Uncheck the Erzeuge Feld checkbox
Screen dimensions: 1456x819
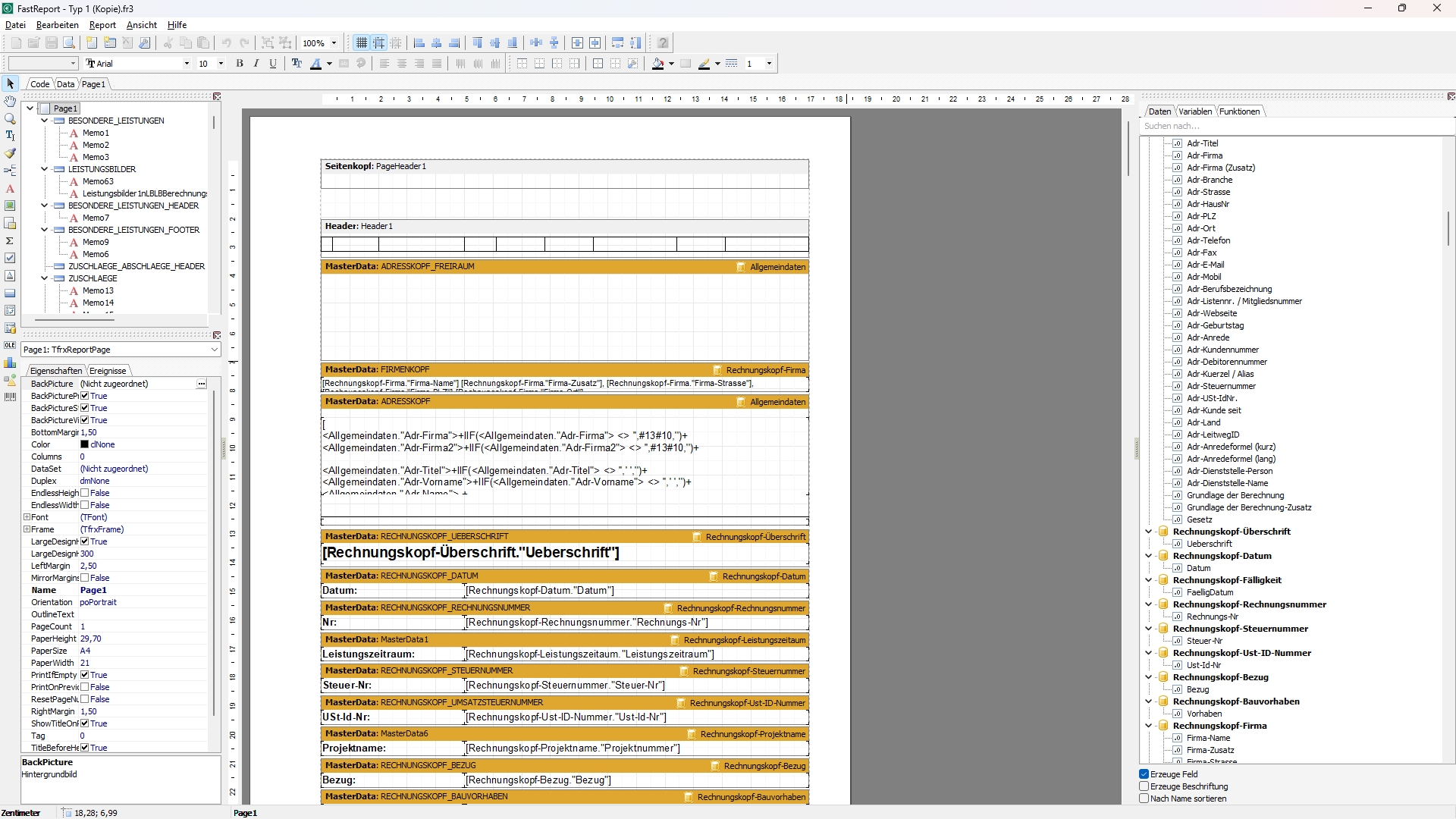point(1144,774)
